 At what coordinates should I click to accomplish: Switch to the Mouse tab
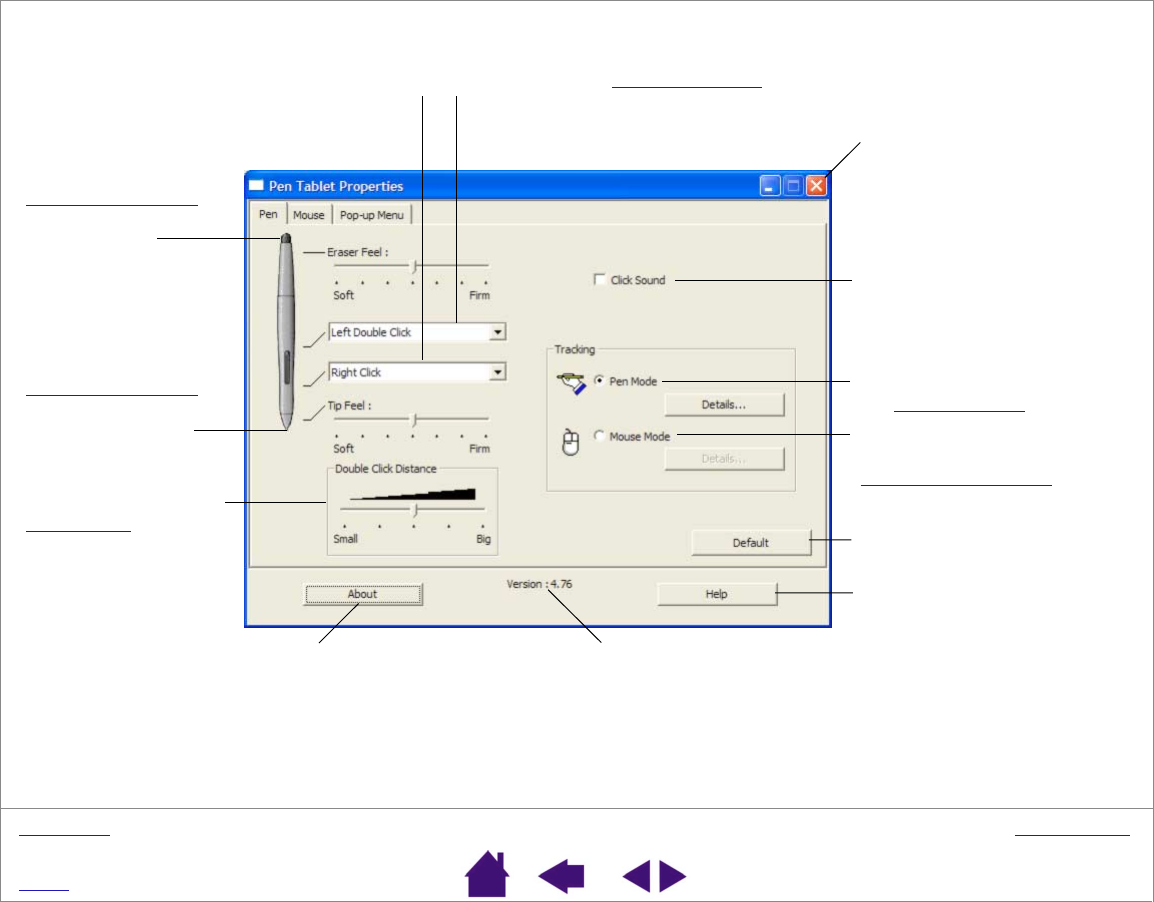(x=308, y=215)
